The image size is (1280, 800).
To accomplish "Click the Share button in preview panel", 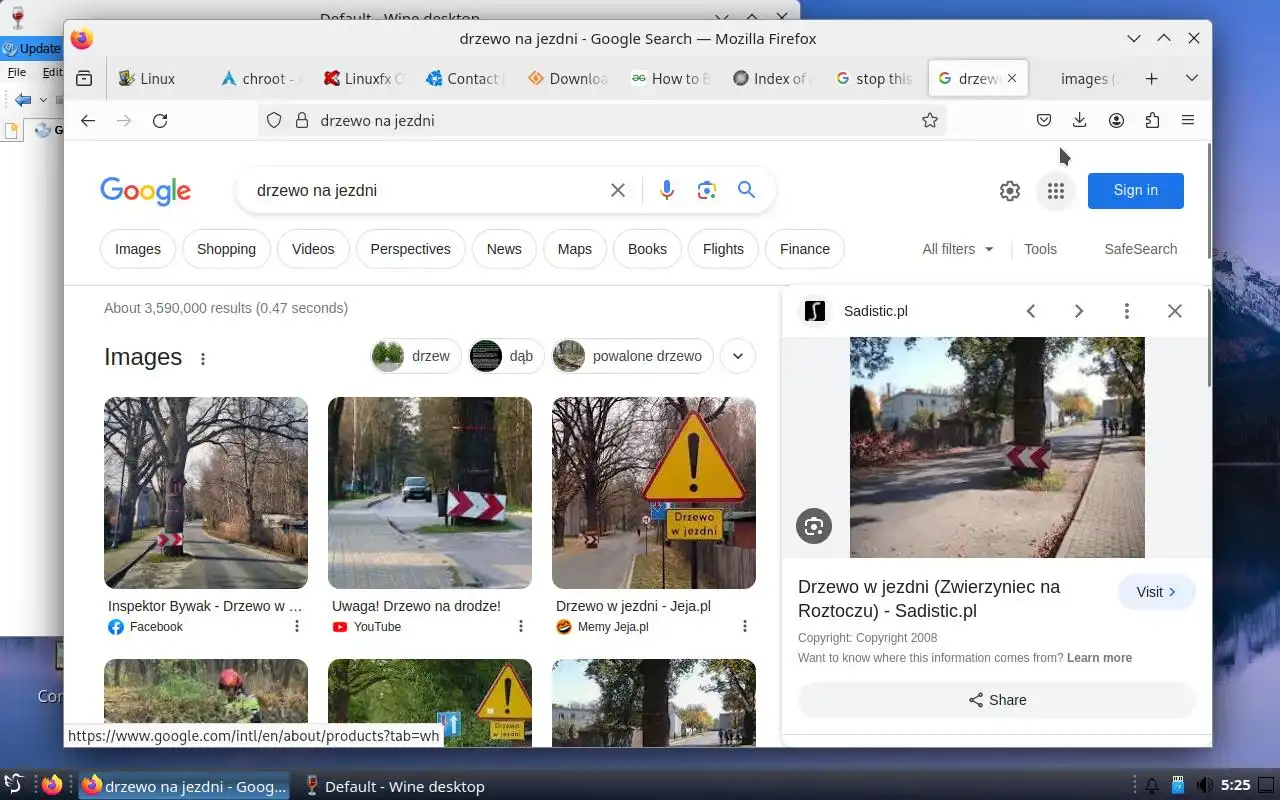I will (x=997, y=700).
